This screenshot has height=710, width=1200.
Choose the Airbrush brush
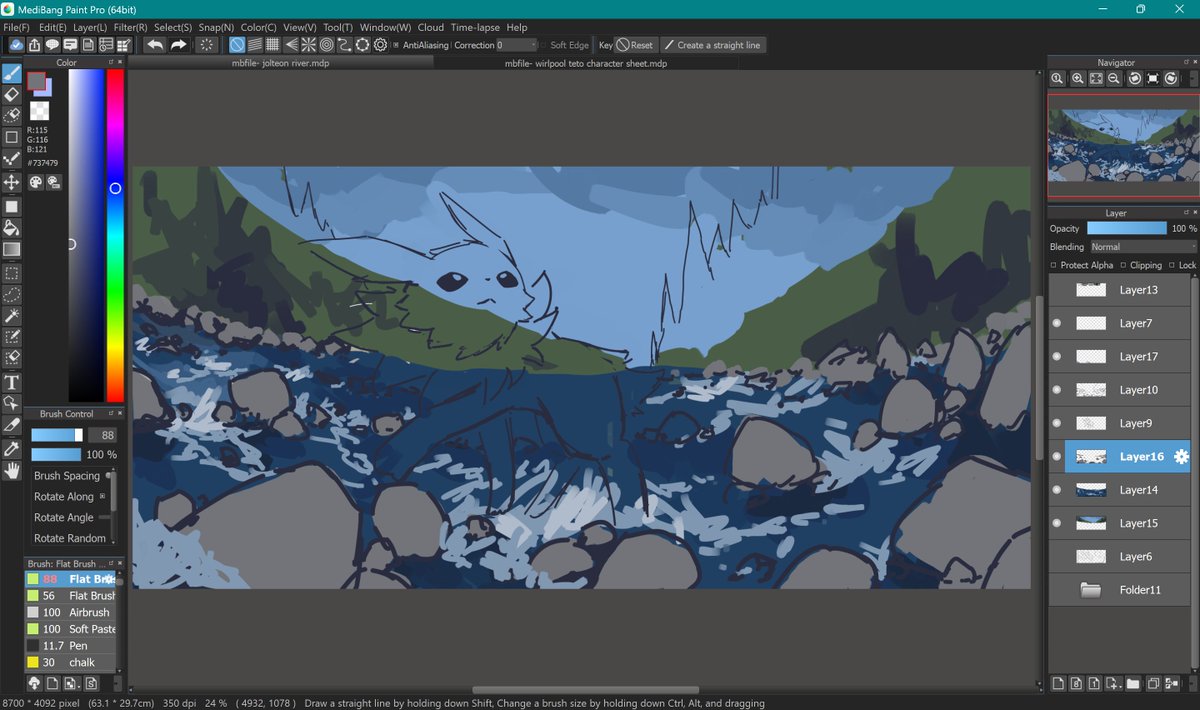point(71,612)
